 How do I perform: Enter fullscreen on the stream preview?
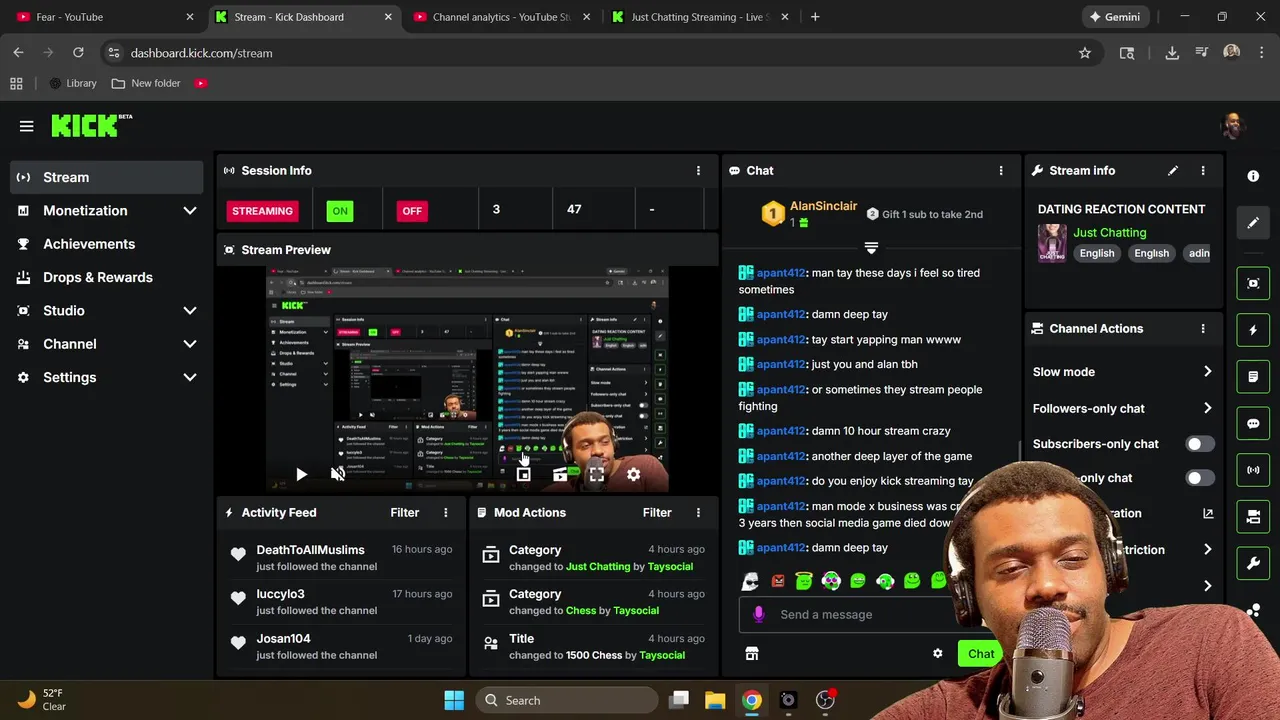596,475
